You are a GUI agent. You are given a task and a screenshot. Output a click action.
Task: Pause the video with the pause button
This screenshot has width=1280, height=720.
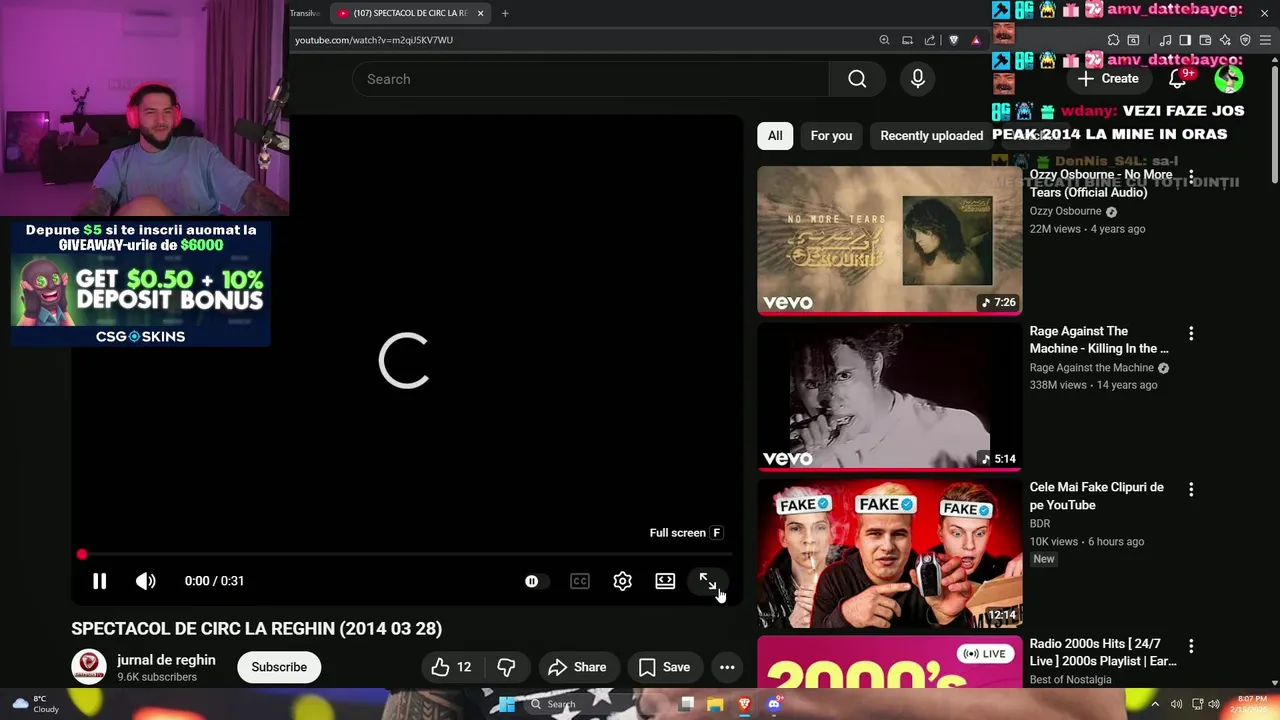99,581
